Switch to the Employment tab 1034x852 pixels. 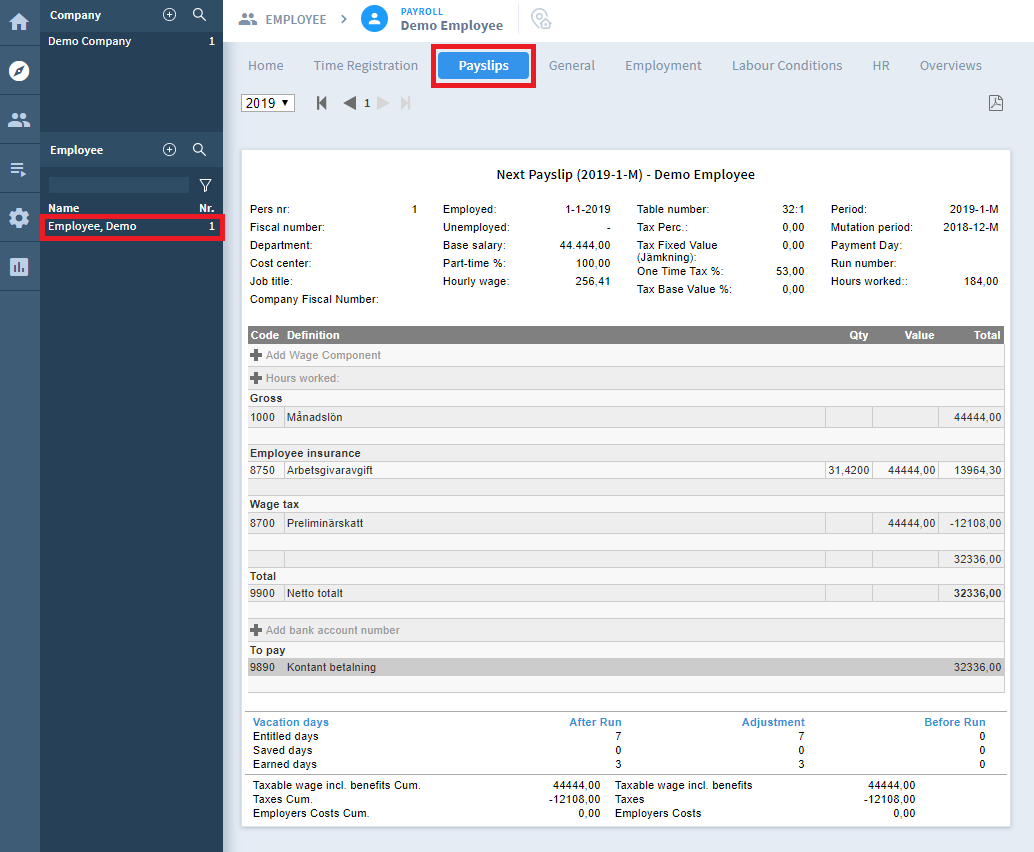663,65
